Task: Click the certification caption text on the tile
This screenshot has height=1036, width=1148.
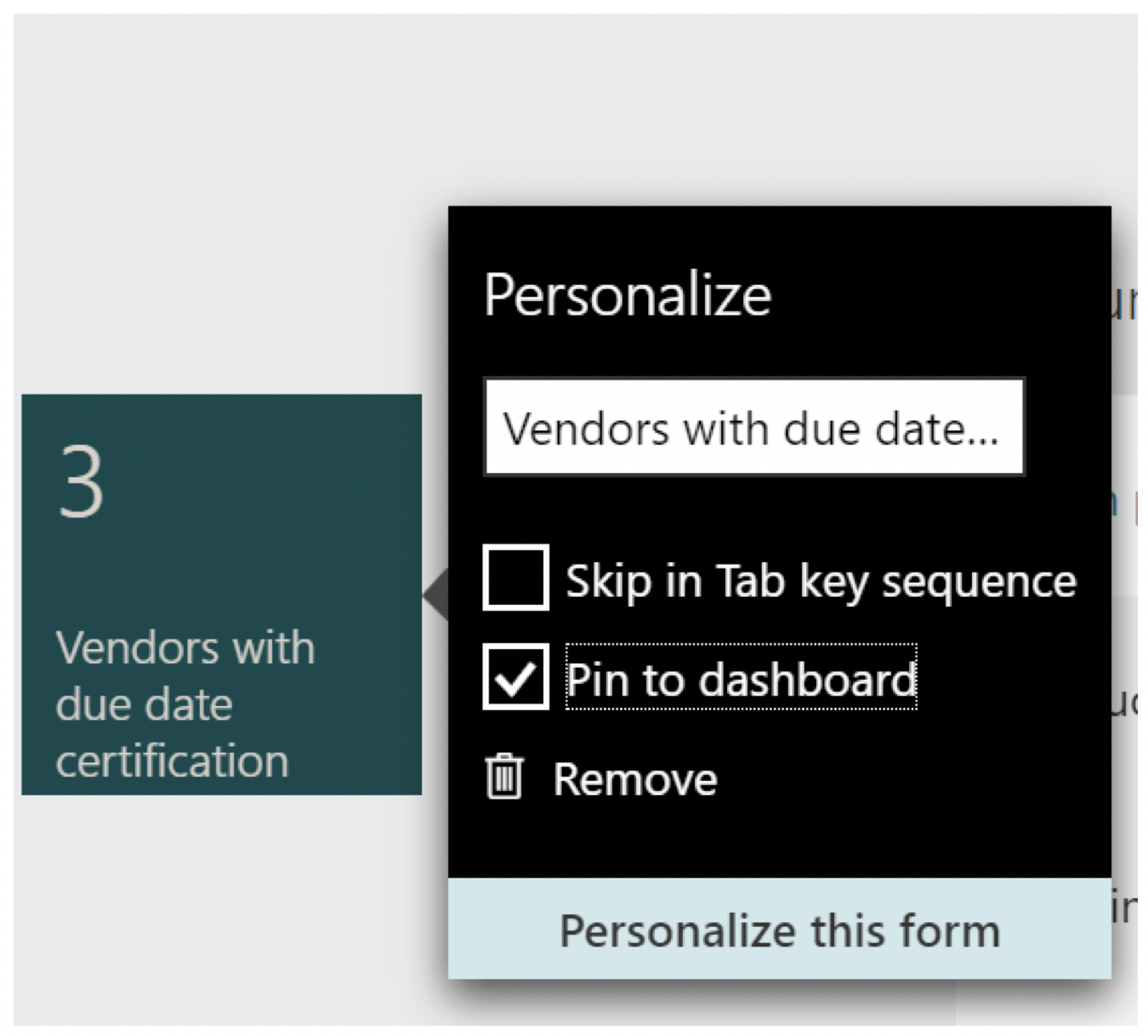Action: tap(173, 760)
